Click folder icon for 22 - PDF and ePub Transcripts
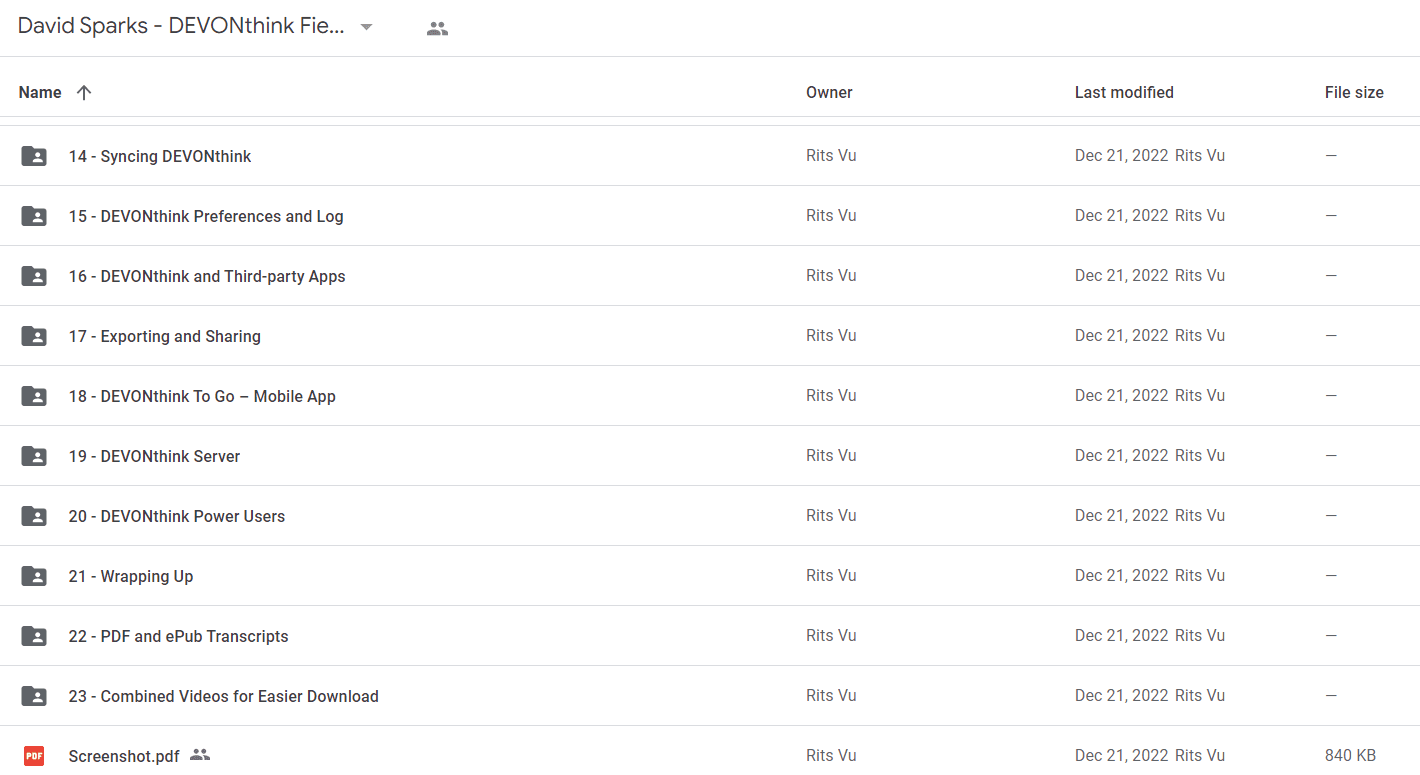Viewport: 1420px width, 775px height. pyautogui.click(x=34, y=636)
